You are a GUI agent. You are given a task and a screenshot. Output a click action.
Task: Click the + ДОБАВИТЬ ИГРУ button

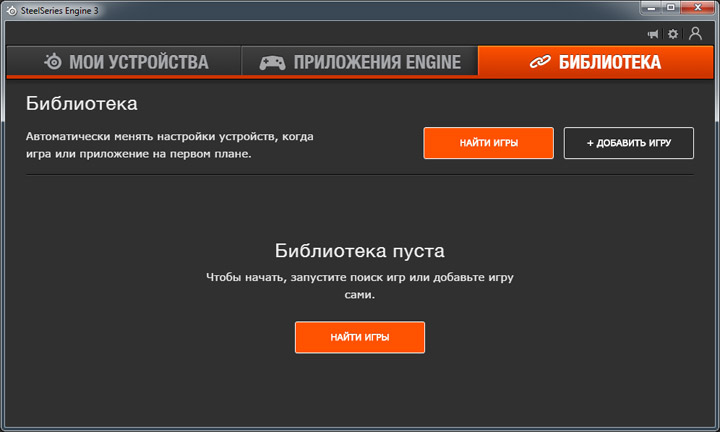(629, 143)
